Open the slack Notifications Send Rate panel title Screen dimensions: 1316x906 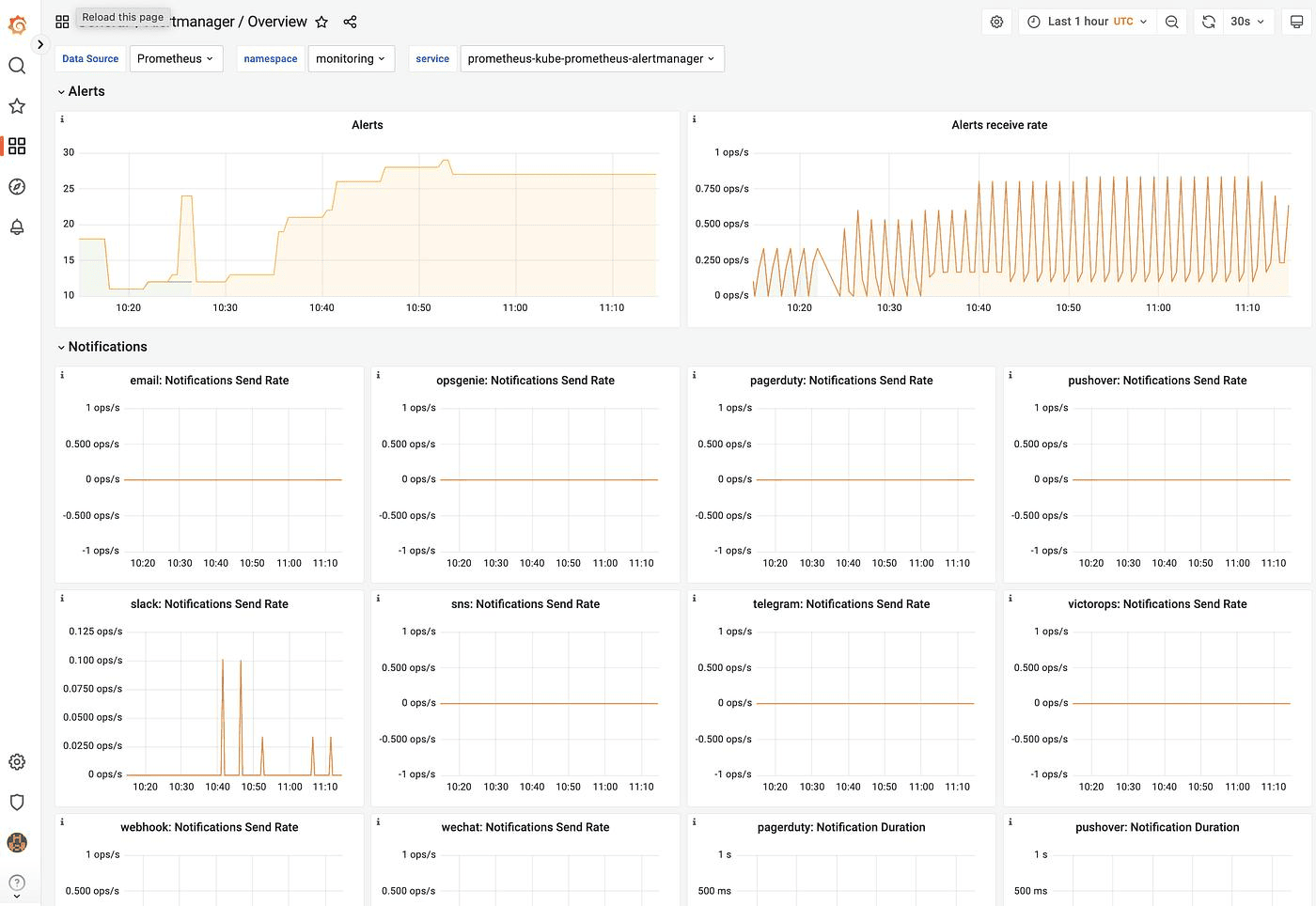click(210, 604)
